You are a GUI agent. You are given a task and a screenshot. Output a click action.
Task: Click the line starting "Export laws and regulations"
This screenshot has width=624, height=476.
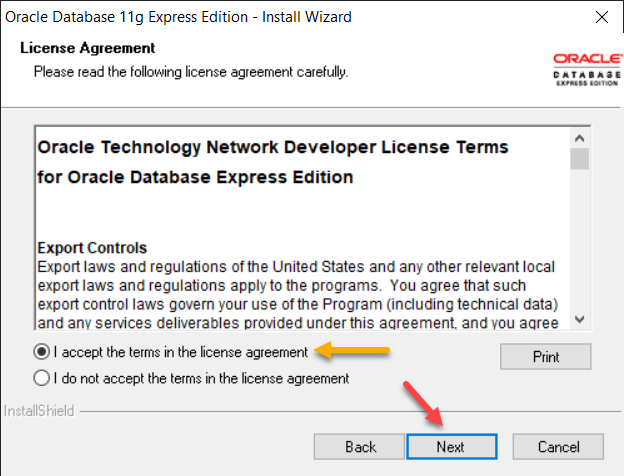tap(296, 267)
